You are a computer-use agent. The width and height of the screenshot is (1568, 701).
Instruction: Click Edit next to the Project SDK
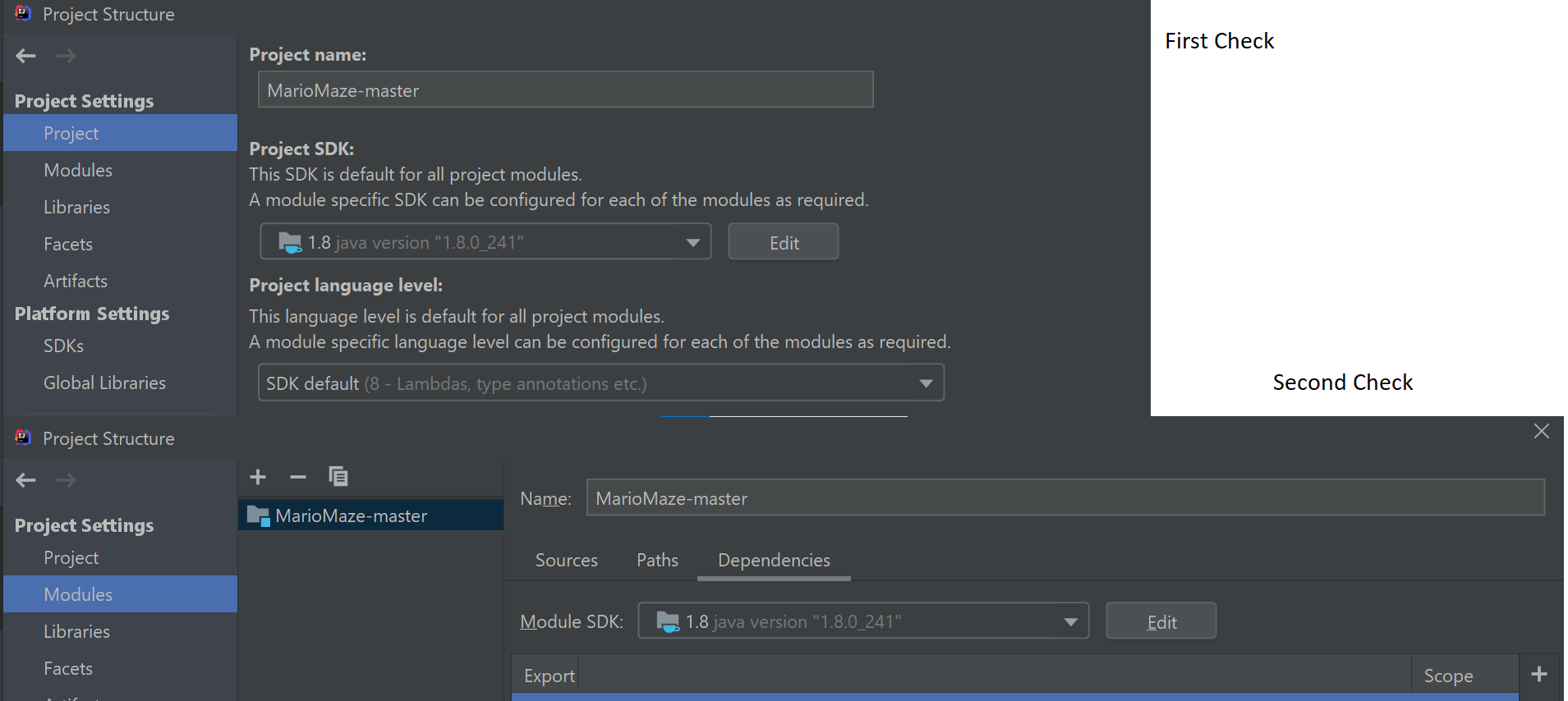[x=784, y=242]
